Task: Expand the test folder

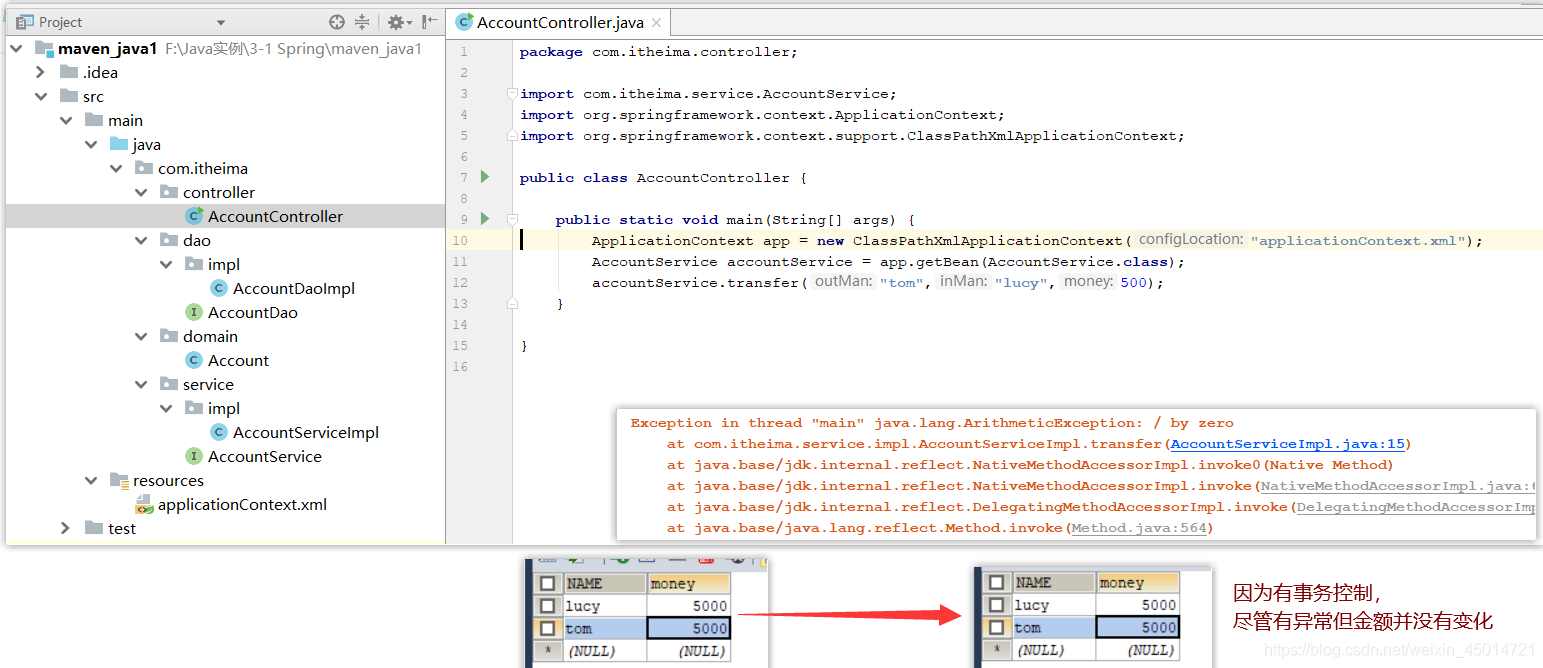Action: [65, 528]
